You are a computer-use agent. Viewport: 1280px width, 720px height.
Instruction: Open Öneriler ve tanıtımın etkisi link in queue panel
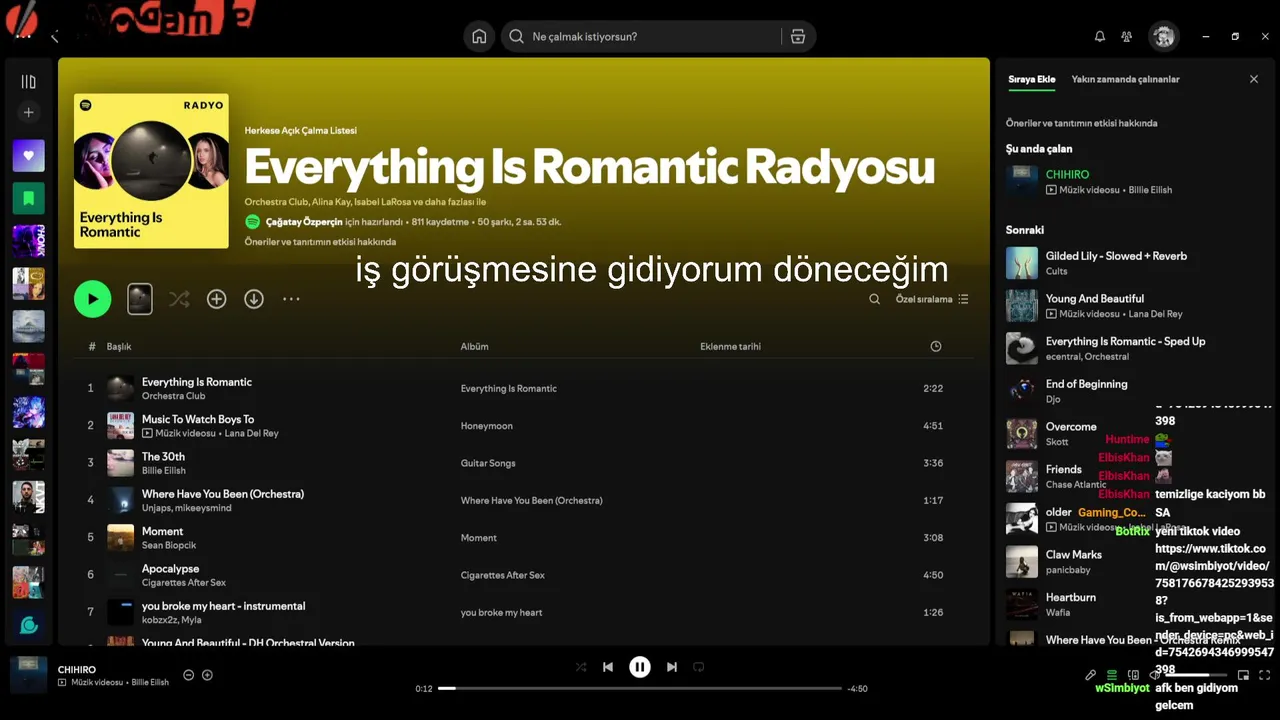click(x=1081, y=123)
